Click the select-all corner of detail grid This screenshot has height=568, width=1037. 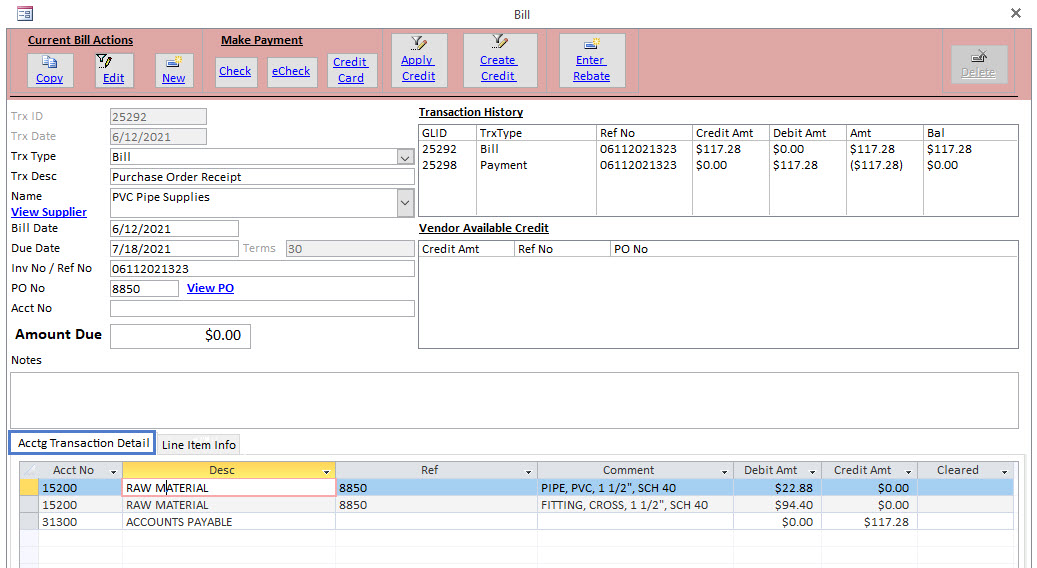(28, 470)
